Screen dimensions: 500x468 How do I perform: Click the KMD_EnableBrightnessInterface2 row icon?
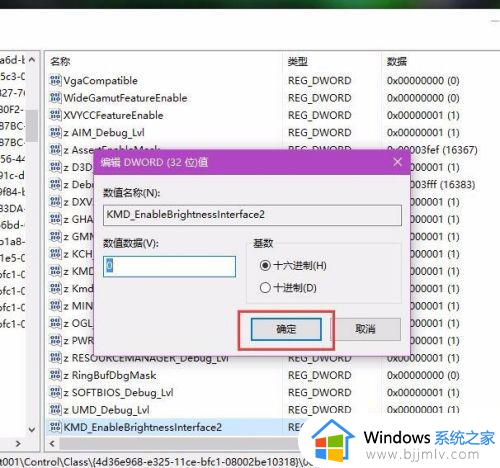pyautogui.click(x=55, y=427)
